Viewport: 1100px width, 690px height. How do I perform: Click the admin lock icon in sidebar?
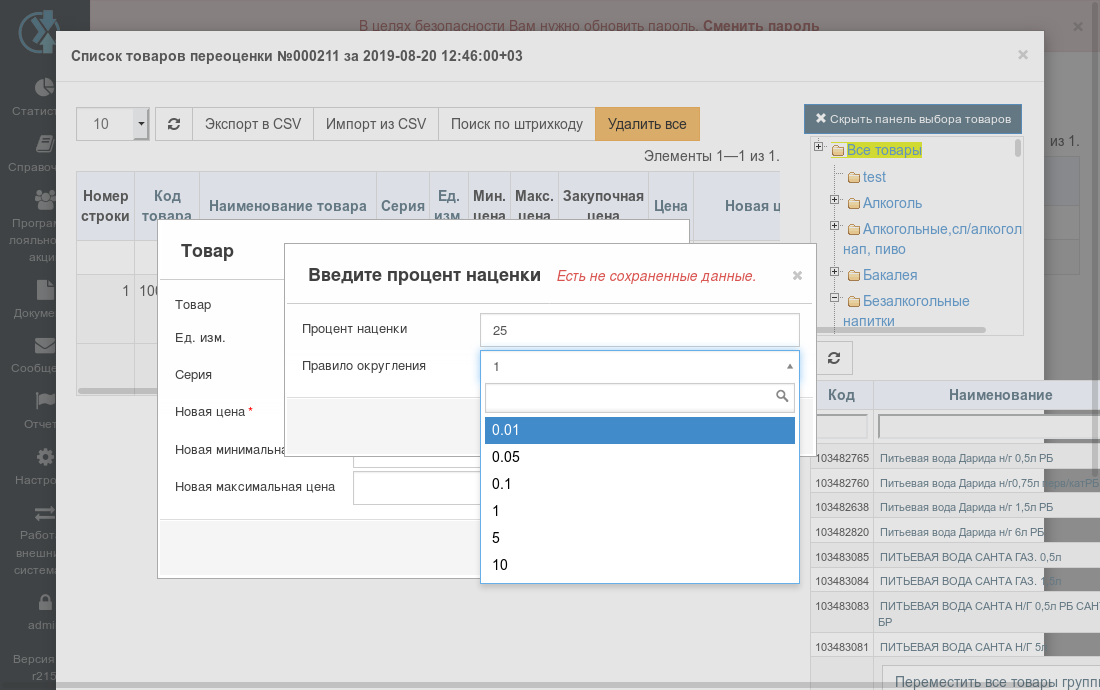45,602
